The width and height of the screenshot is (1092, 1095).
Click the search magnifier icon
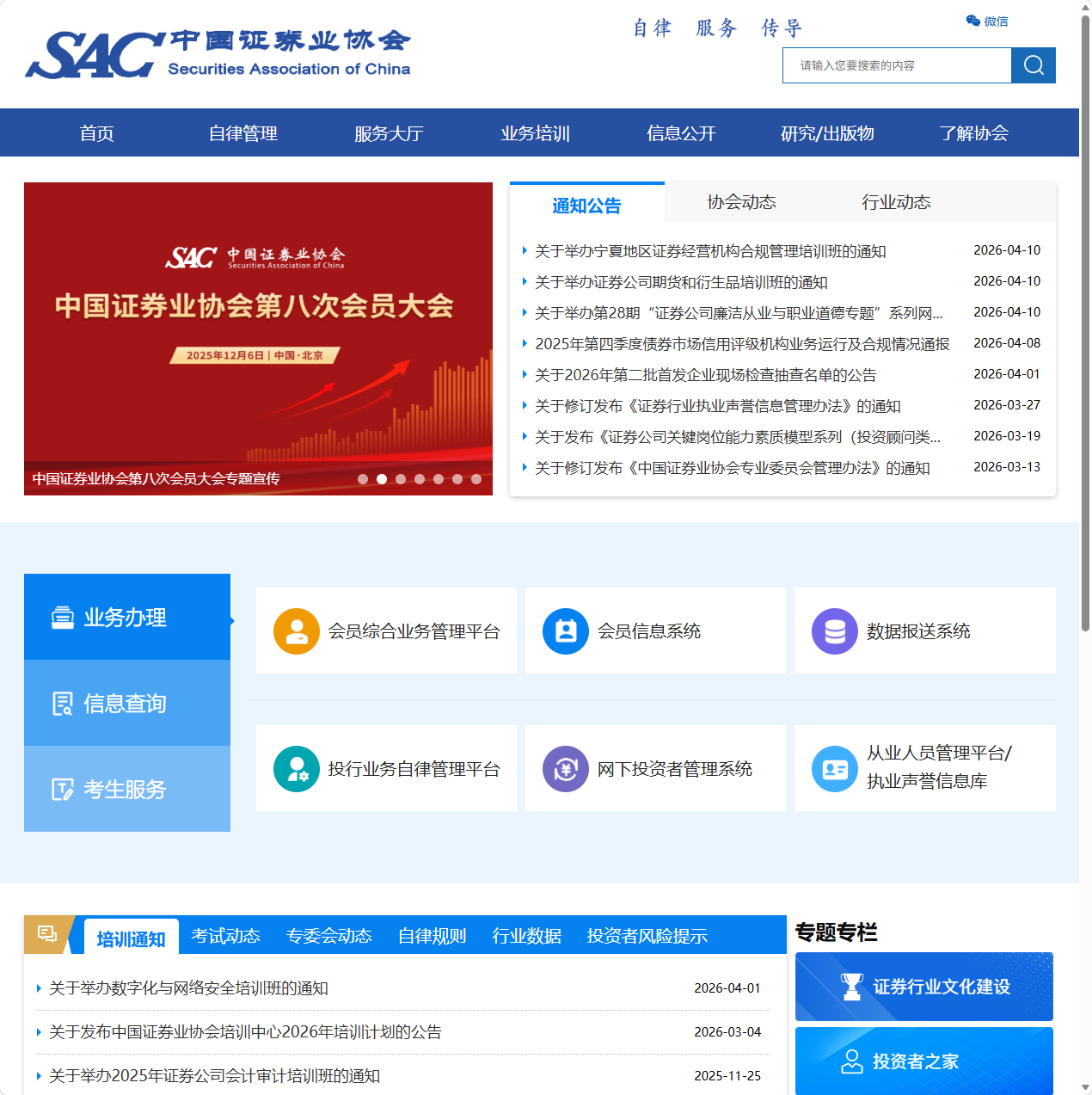(x=1033, y=65)
